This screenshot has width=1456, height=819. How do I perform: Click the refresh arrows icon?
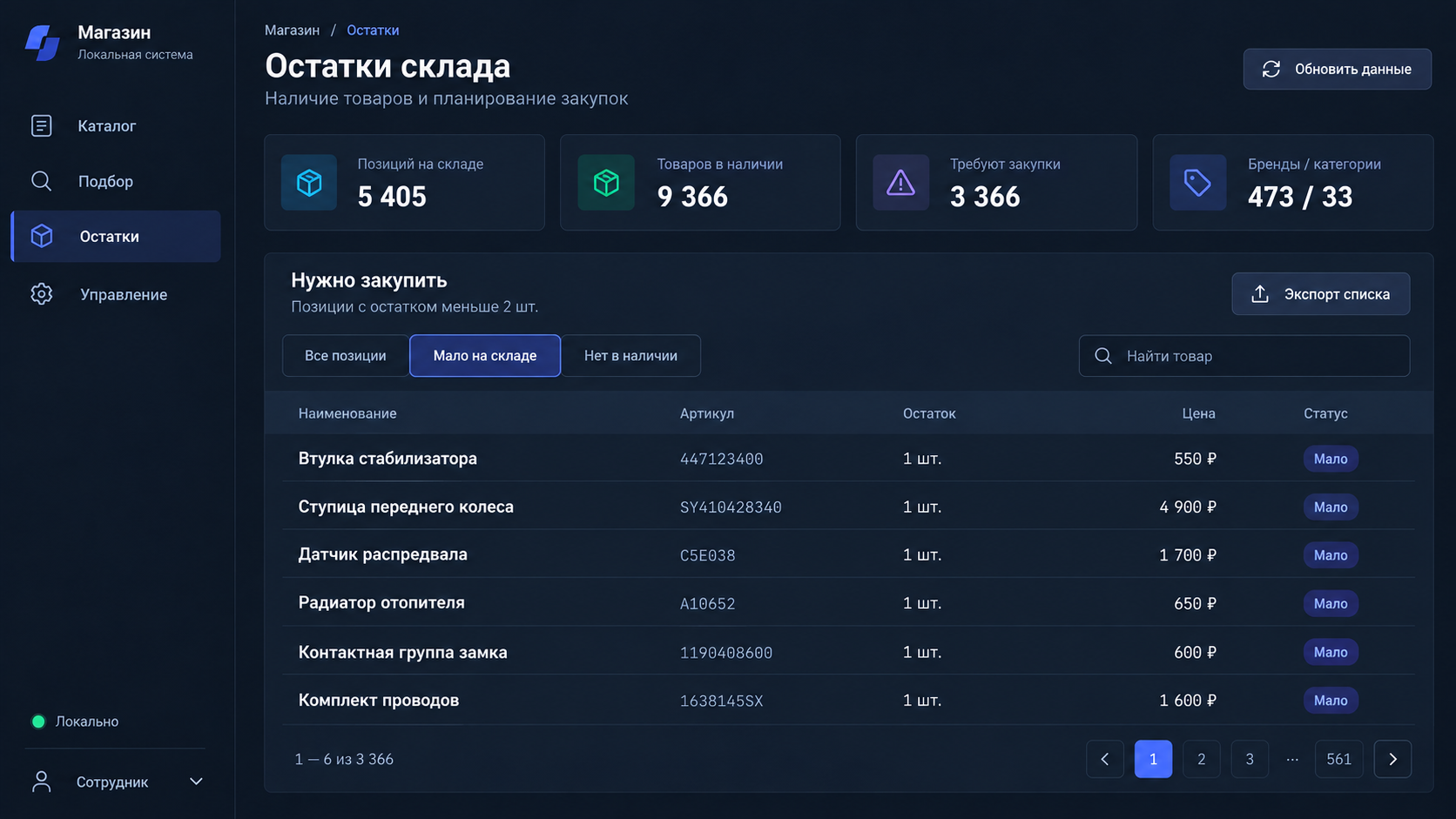click(x=1271, y=69)
